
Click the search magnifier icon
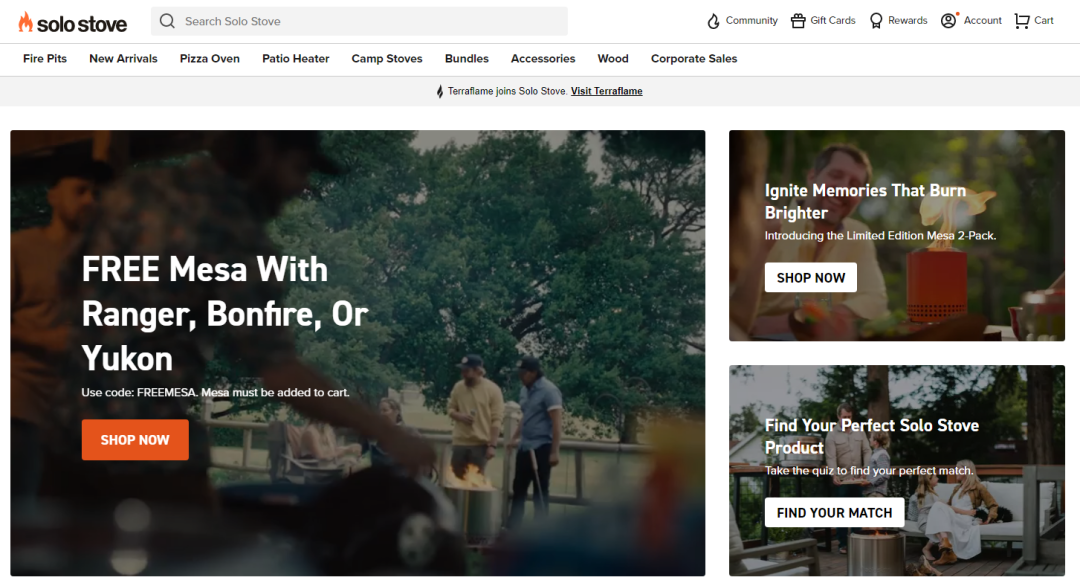coord(167,21)
